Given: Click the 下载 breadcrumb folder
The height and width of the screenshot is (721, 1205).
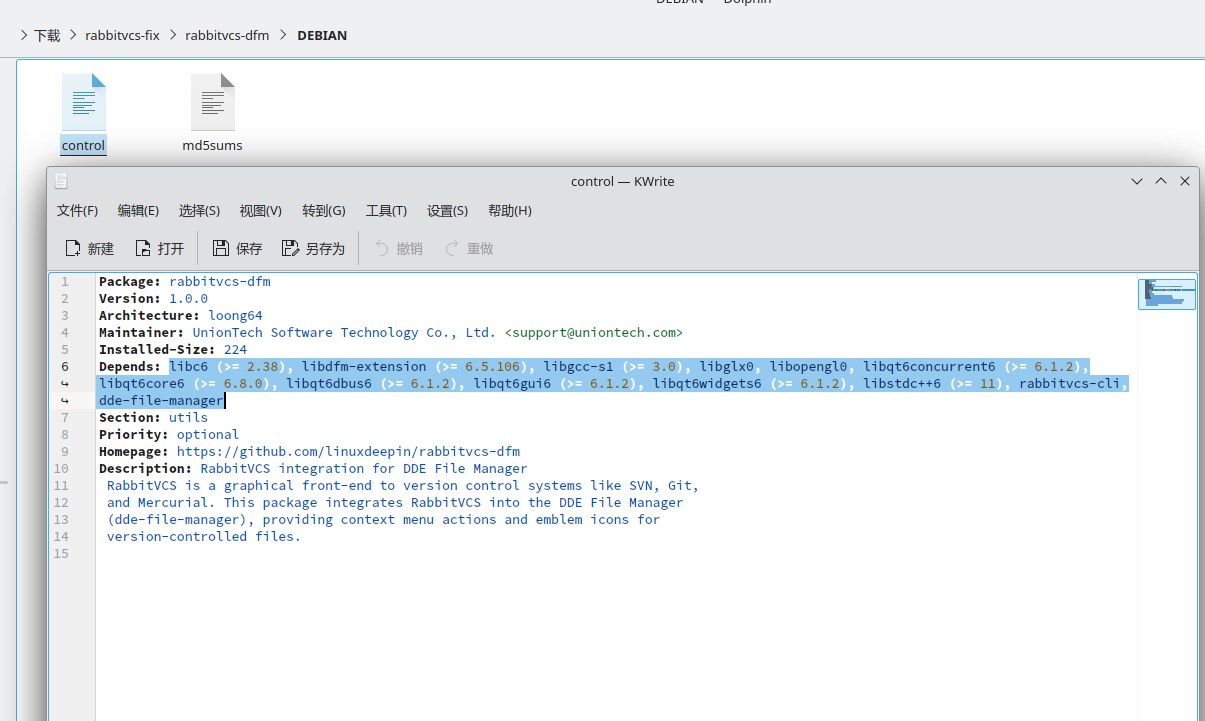Looking at the screenshot, I should (47, 35).
